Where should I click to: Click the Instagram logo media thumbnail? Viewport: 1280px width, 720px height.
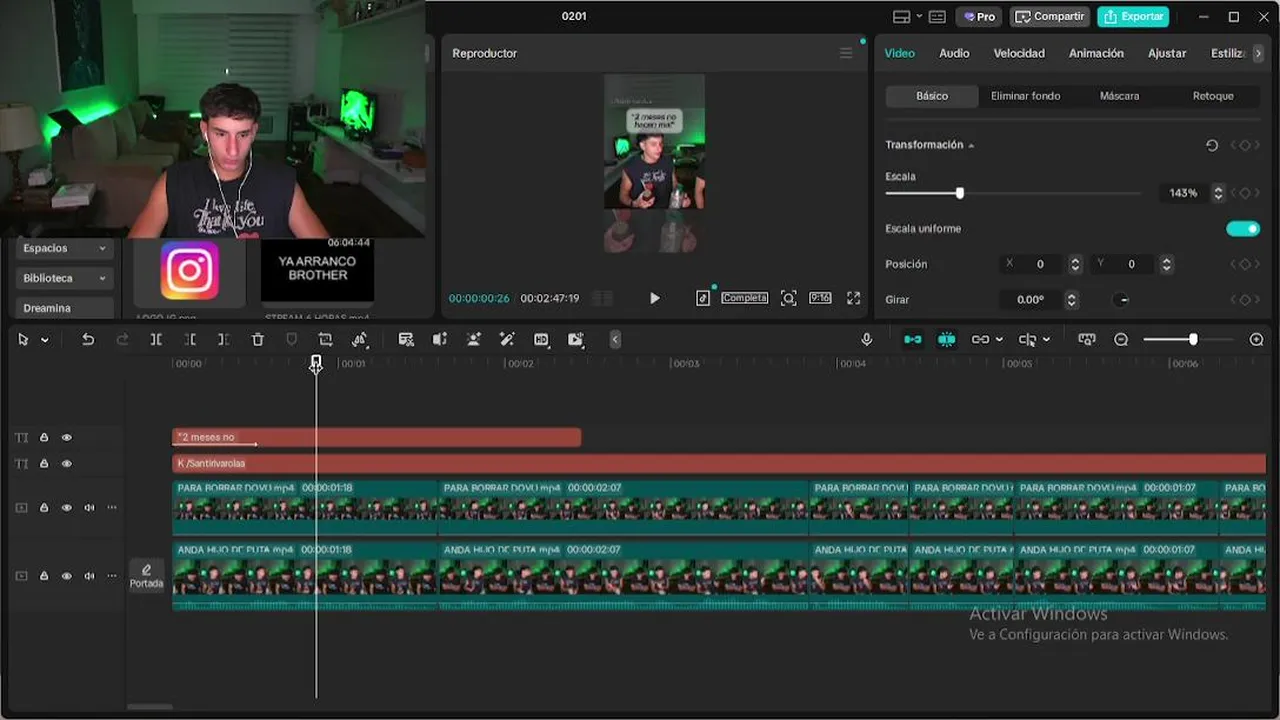pos(190,271)
